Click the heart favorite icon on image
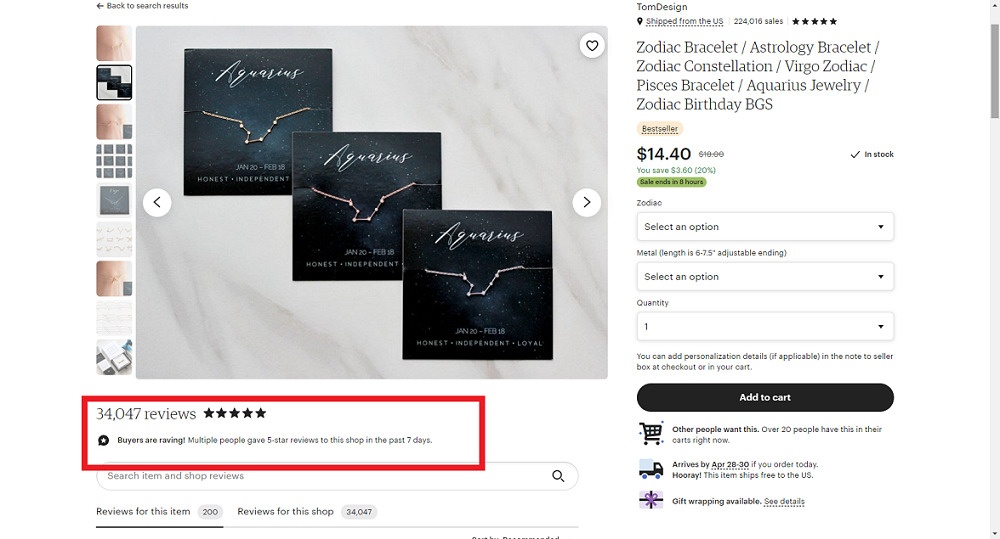The height and width of the screenshot is (539, 1000). click(592, 46)
